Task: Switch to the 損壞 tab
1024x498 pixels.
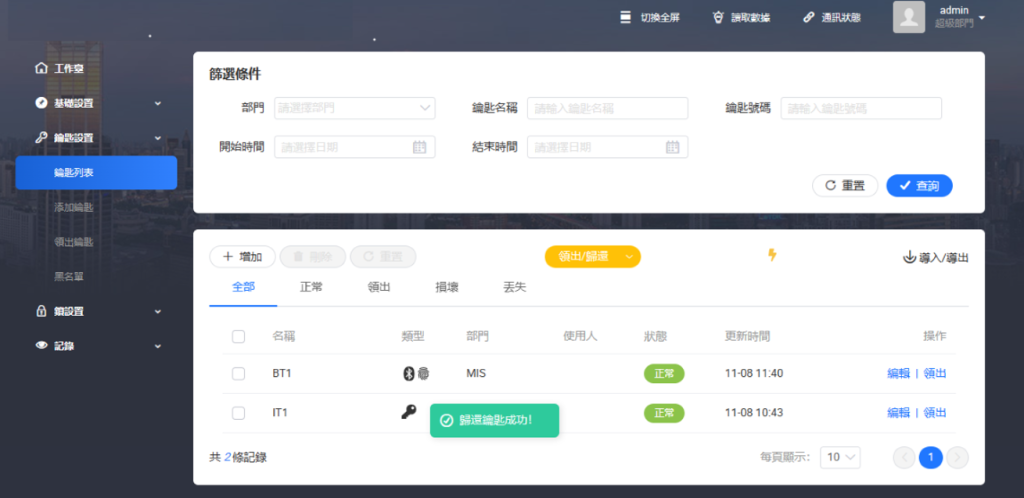Action: click(x=447, y=287)
